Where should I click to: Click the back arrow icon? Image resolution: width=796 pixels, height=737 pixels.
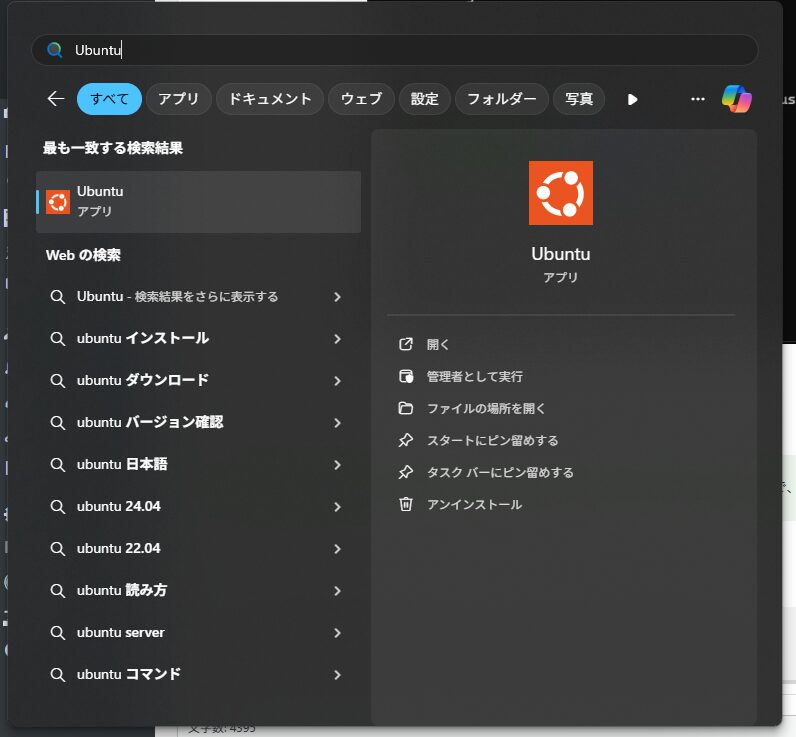coord(56,98)
